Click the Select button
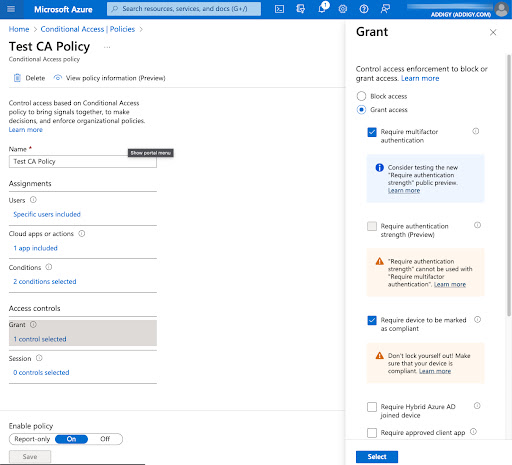This screenshot has width=512, height=465. pyautogui.click(x=377, y=457)
